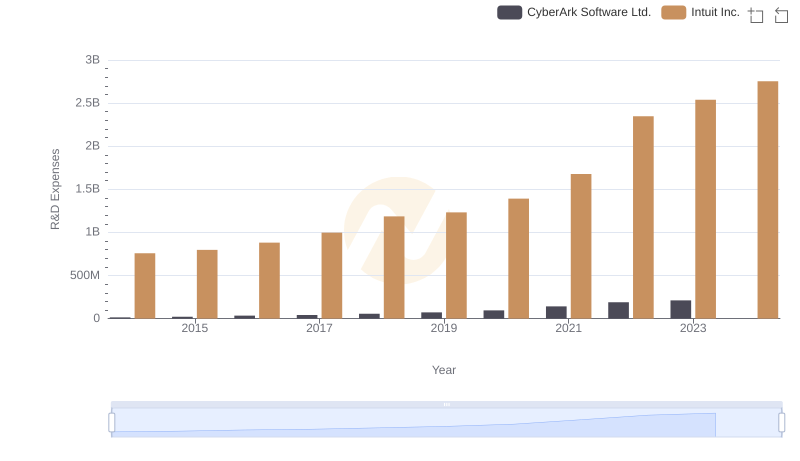Click the y-axis label 2.5B
The width and height of the screenshot is (800, 461).
(x=88, y=103)
